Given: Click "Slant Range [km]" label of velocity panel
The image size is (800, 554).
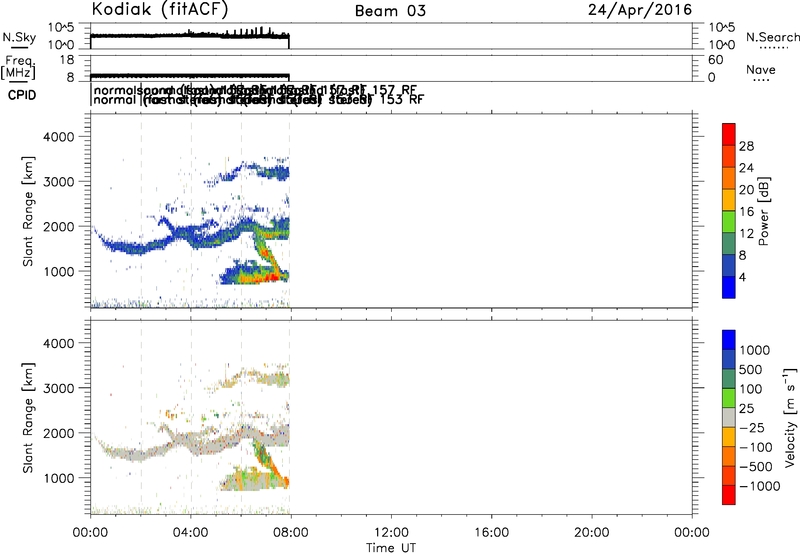Looking at the screenshot, I should 28,418.
